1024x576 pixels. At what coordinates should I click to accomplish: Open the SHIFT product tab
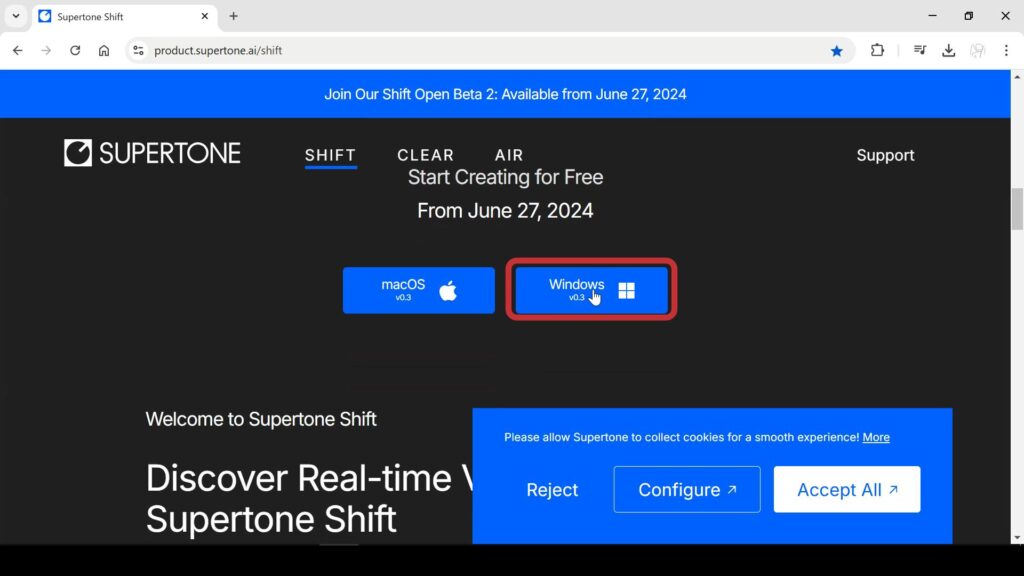click(330, 155)
